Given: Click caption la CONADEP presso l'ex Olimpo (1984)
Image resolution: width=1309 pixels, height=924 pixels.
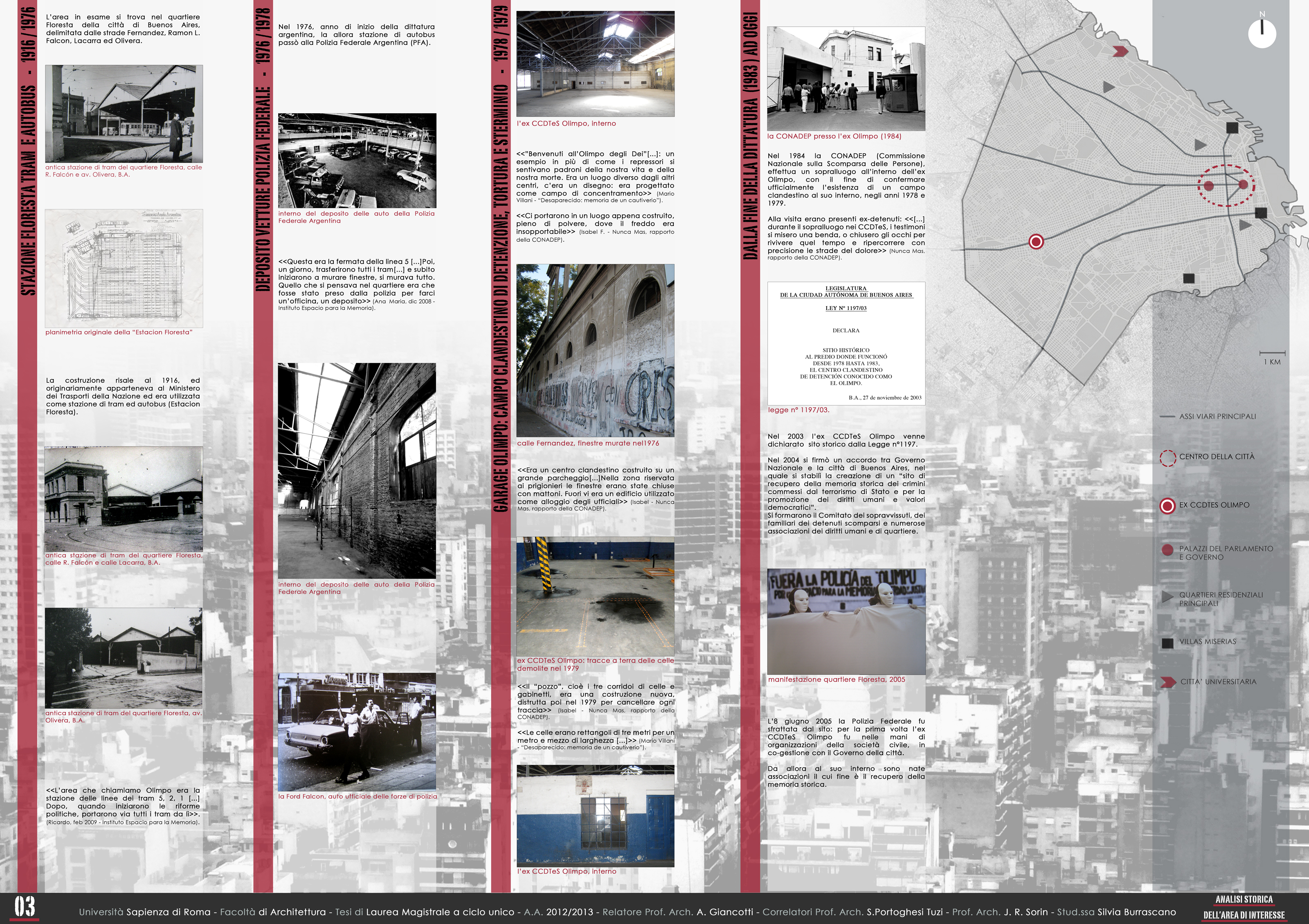Looking at the screenshot, I should coord(834,136).
